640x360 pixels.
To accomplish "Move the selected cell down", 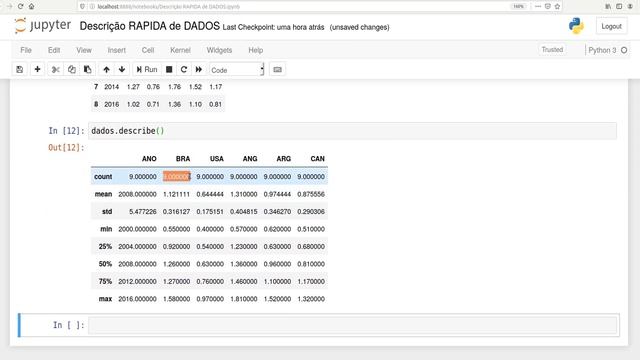I will coord(122,69).
